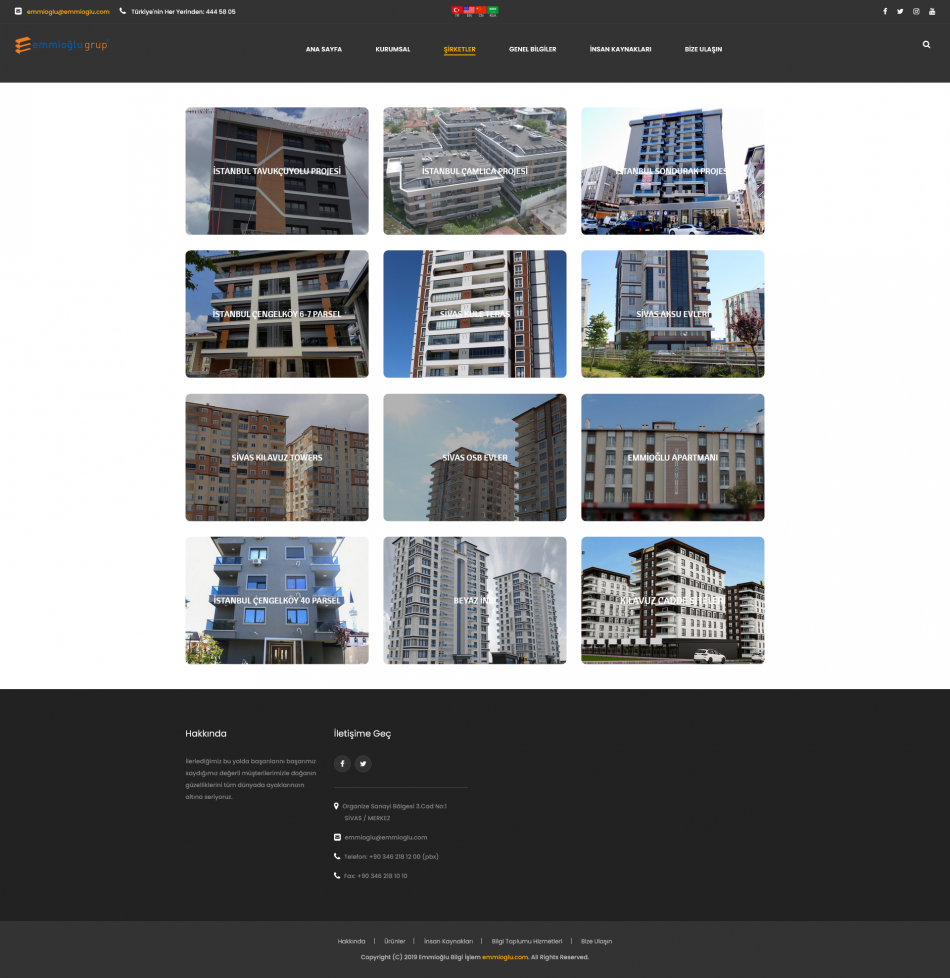Expand the GENEL BİLGİLER menu
The width and height of the screenshot is (950, 978).
[x=532, y=49]
